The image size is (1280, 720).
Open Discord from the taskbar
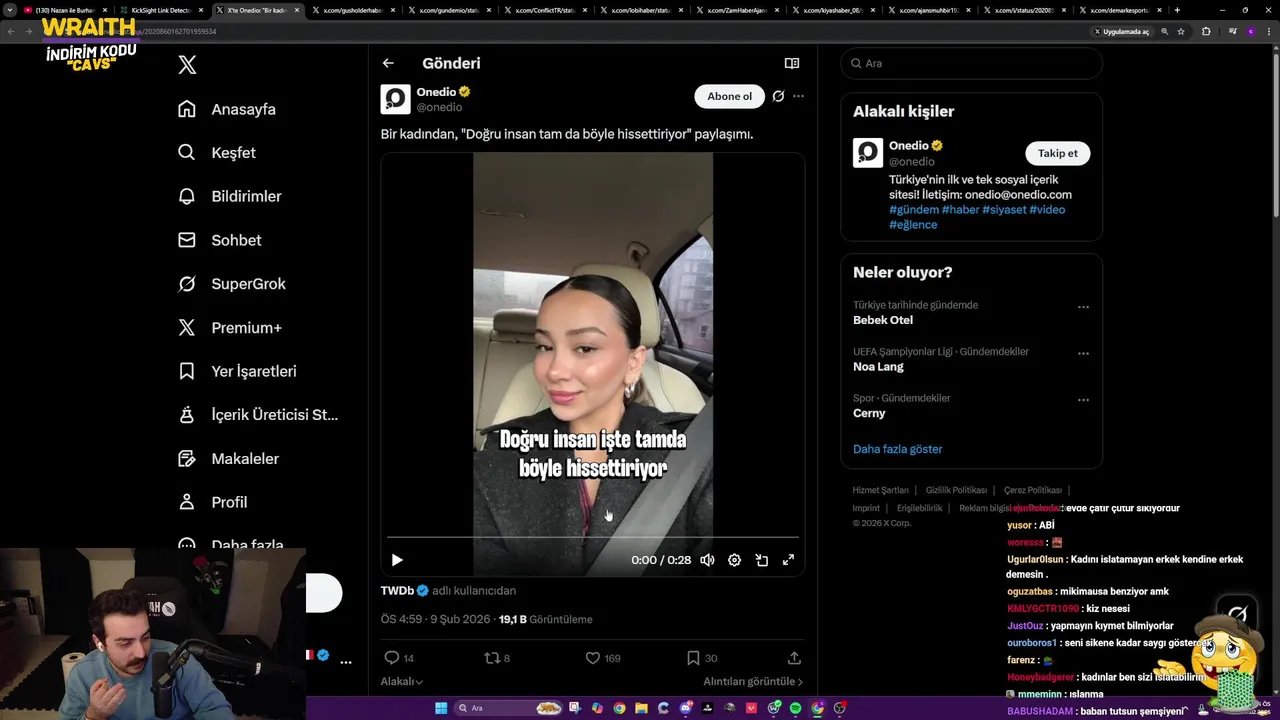(685, 708)
